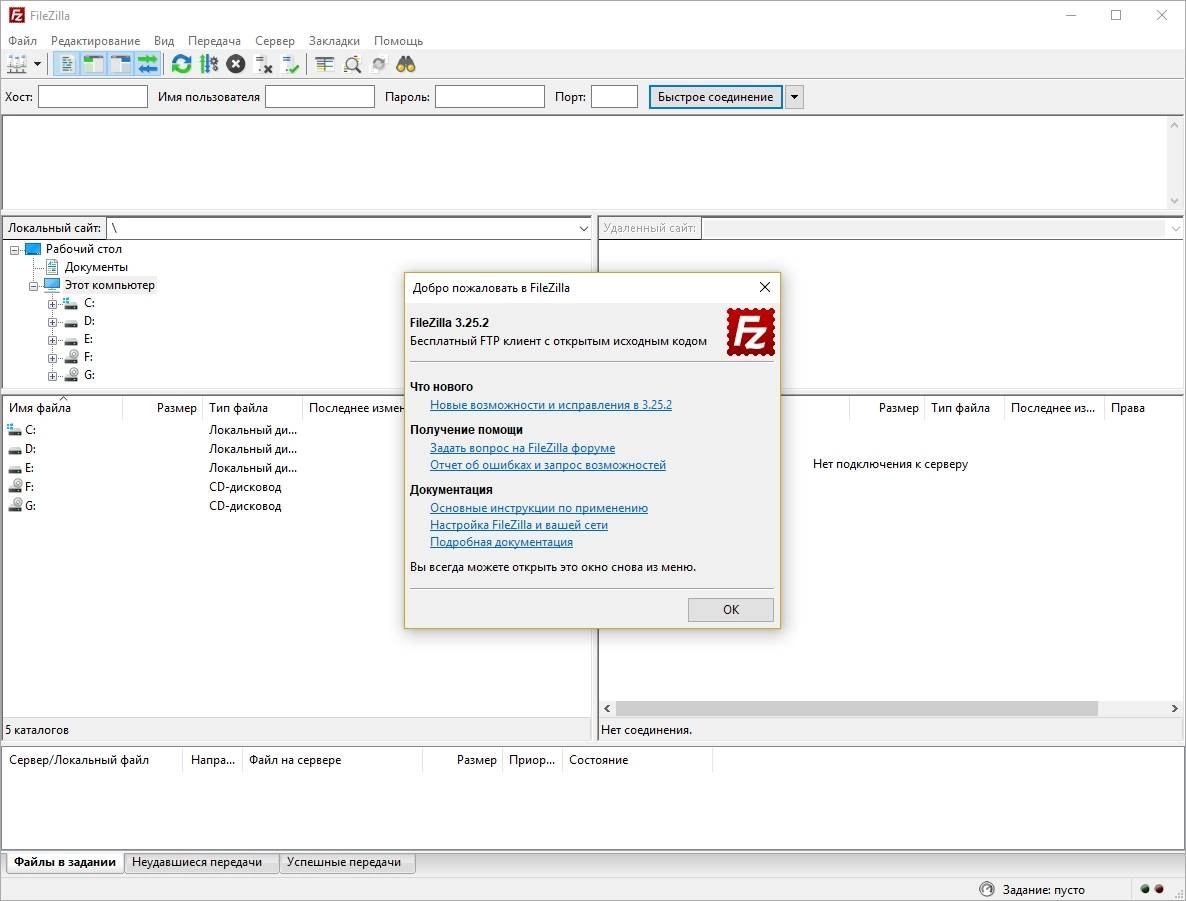Focus the Порт input field
The image size is (1186, 901).
614,97
